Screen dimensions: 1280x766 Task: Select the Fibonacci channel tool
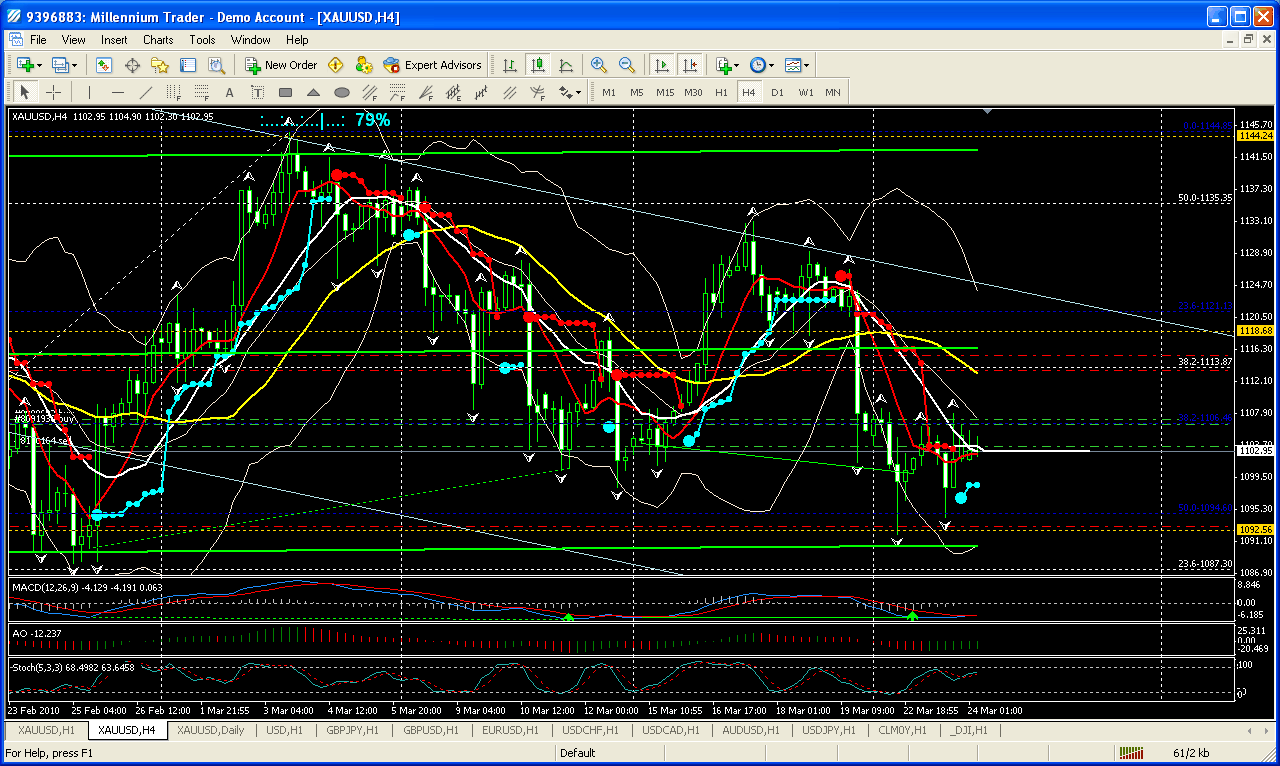(x=369, y=92)
